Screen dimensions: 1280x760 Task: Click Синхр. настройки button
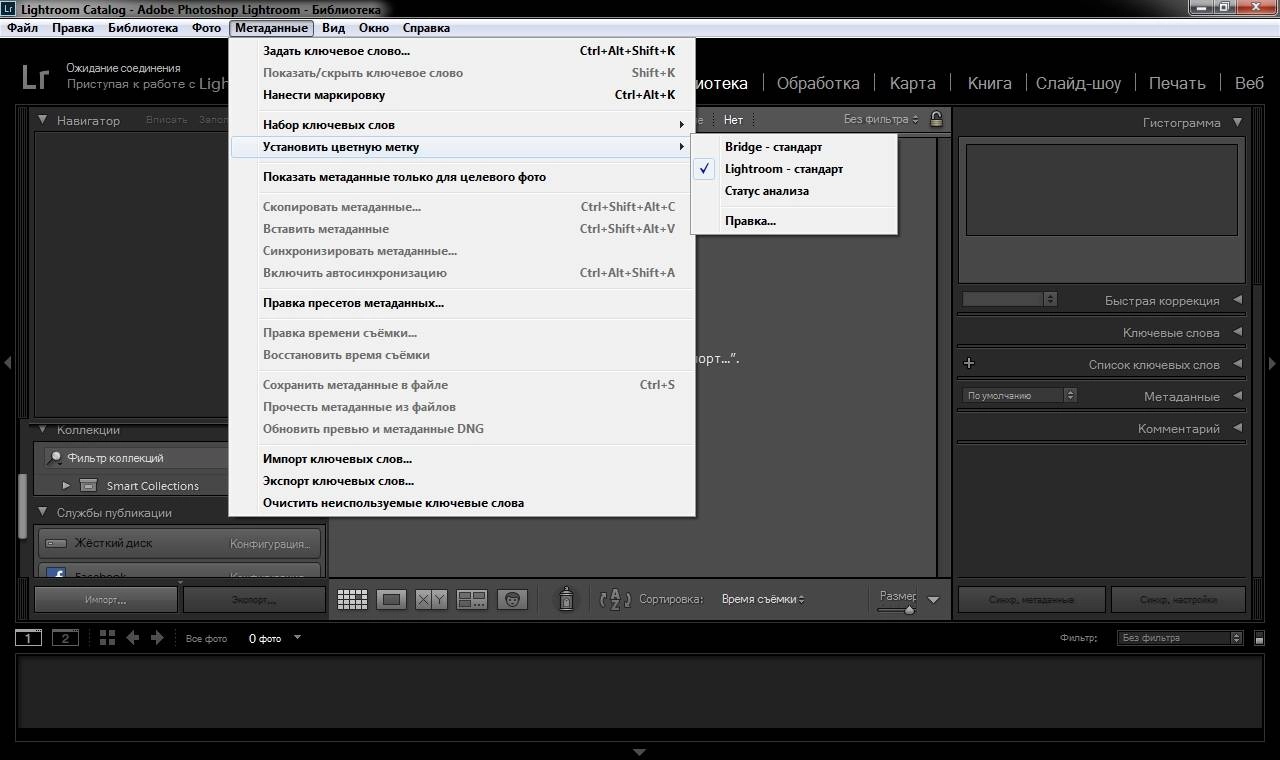click(x=1178, y=600)
